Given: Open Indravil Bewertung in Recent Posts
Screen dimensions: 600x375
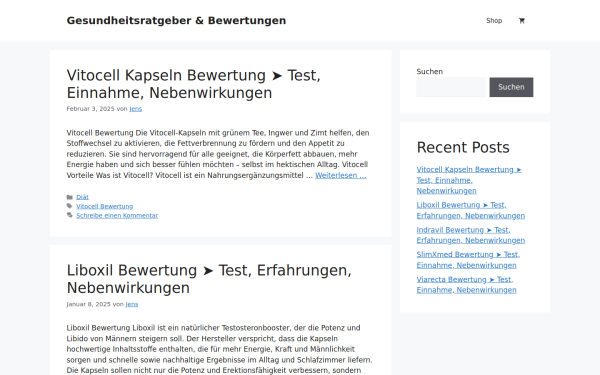Looking at the screenshot, I should (x=471, y=235).
